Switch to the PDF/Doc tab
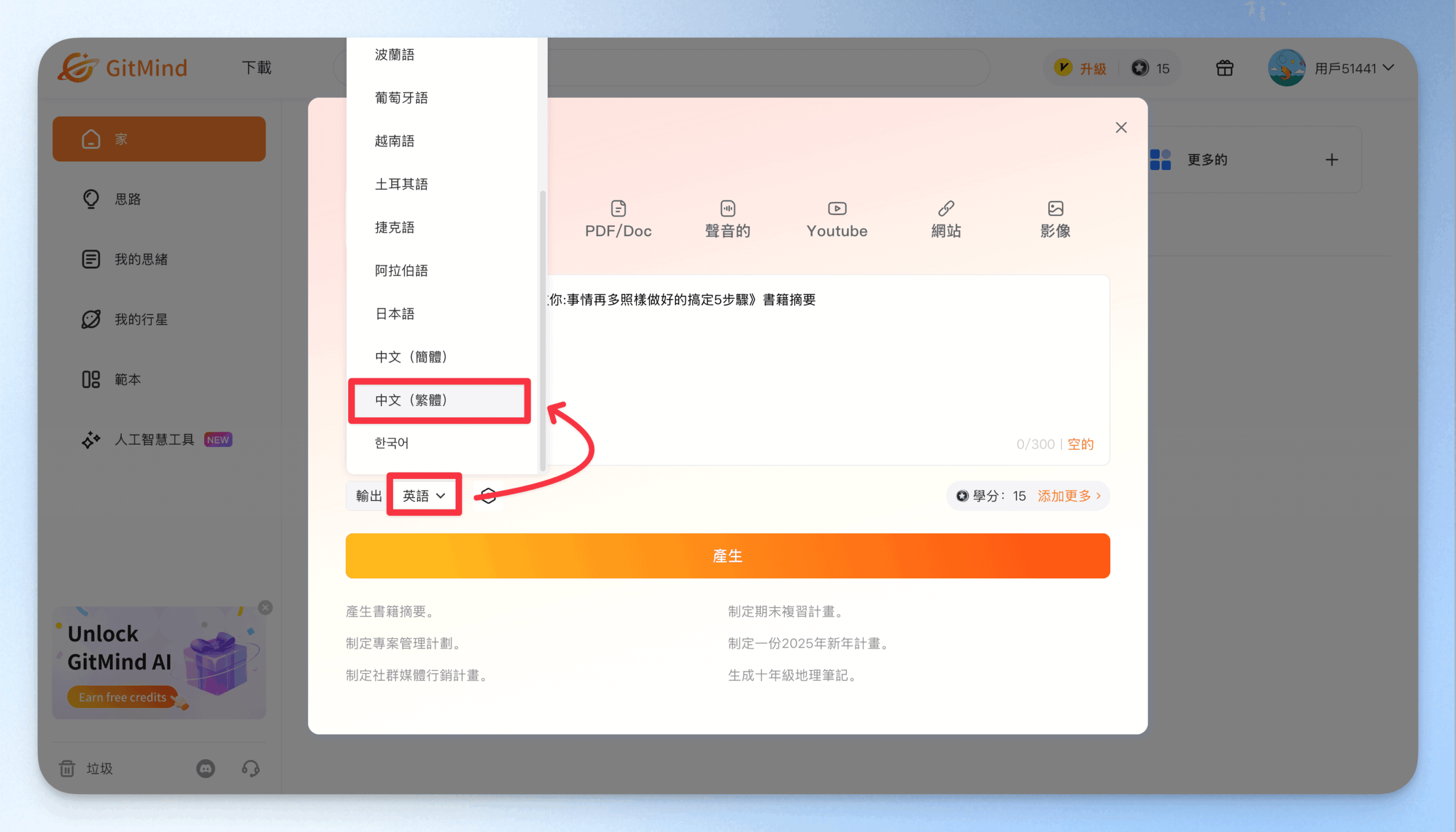 pos(618,220)
